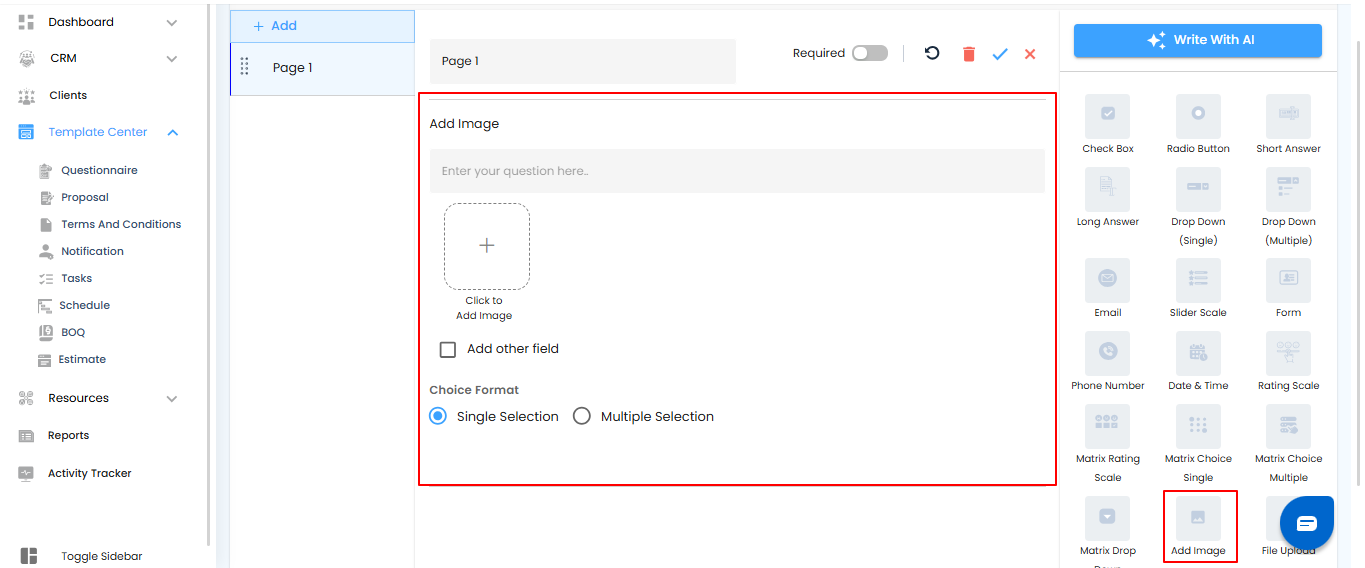This screenshot has height=568, width=1365.
Task: Check the Add other field checkbox
Action: (x=448, y=350)
